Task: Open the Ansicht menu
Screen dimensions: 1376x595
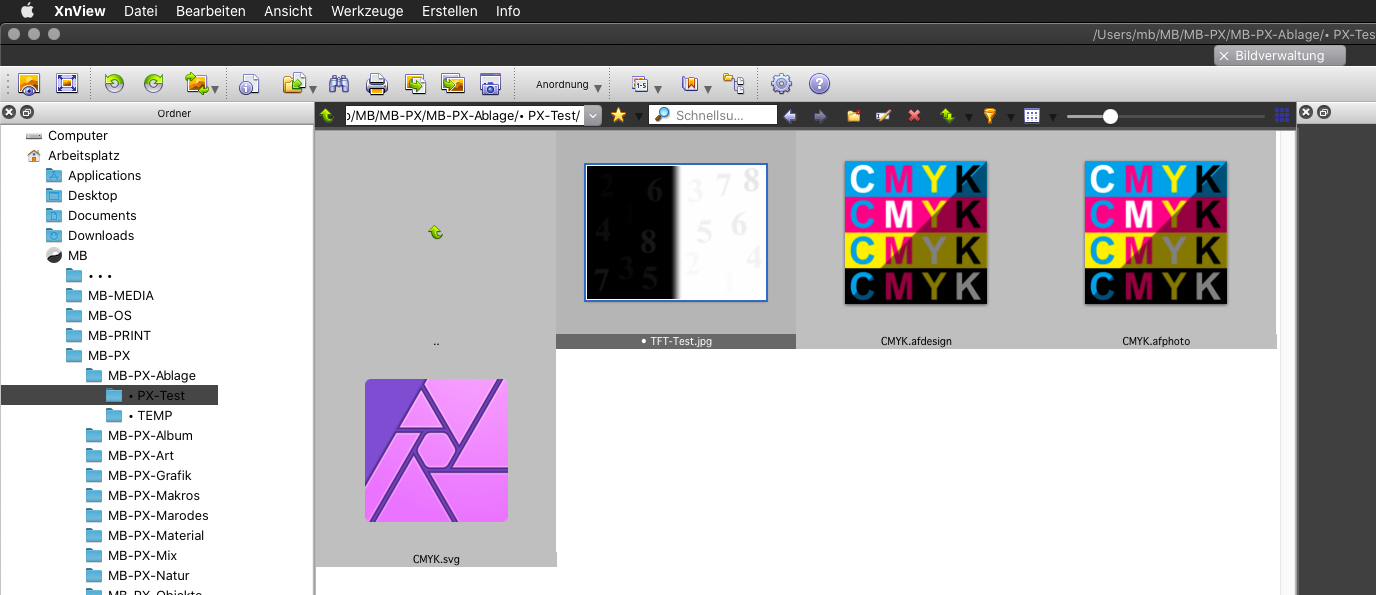Action: [288, 11]
